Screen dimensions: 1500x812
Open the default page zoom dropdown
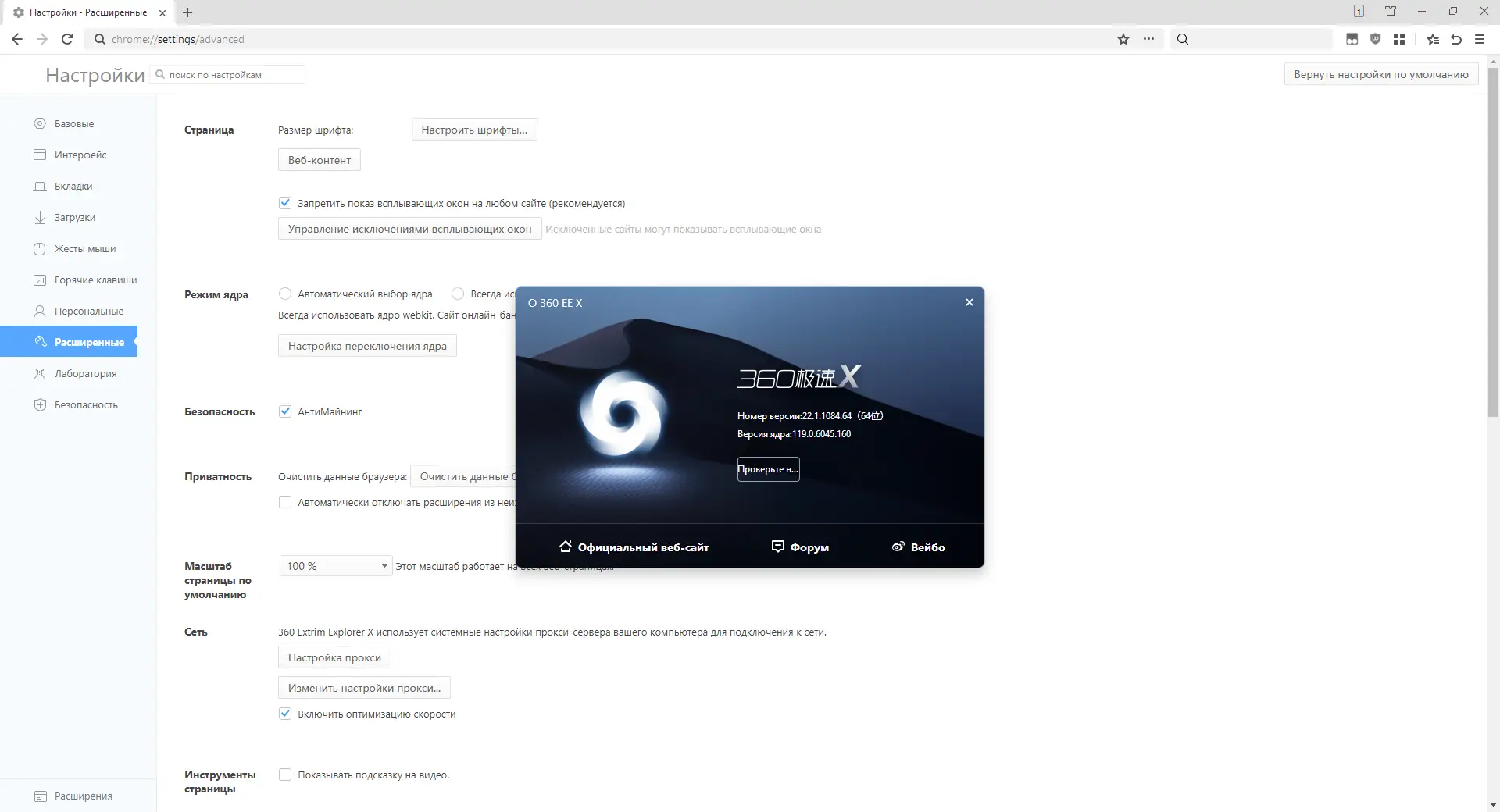[x=335, y=565]
